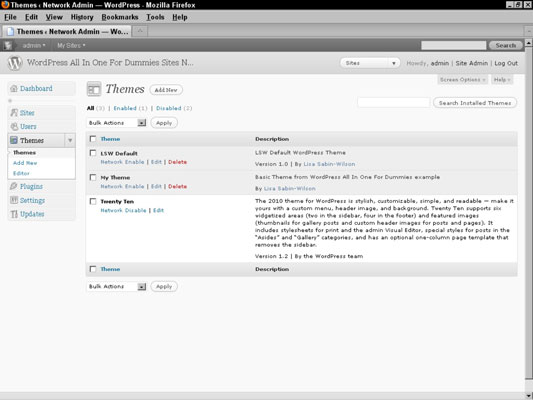Open the Settings icon in sidebar
The image size is (533, 400).
tap(14, 200)
